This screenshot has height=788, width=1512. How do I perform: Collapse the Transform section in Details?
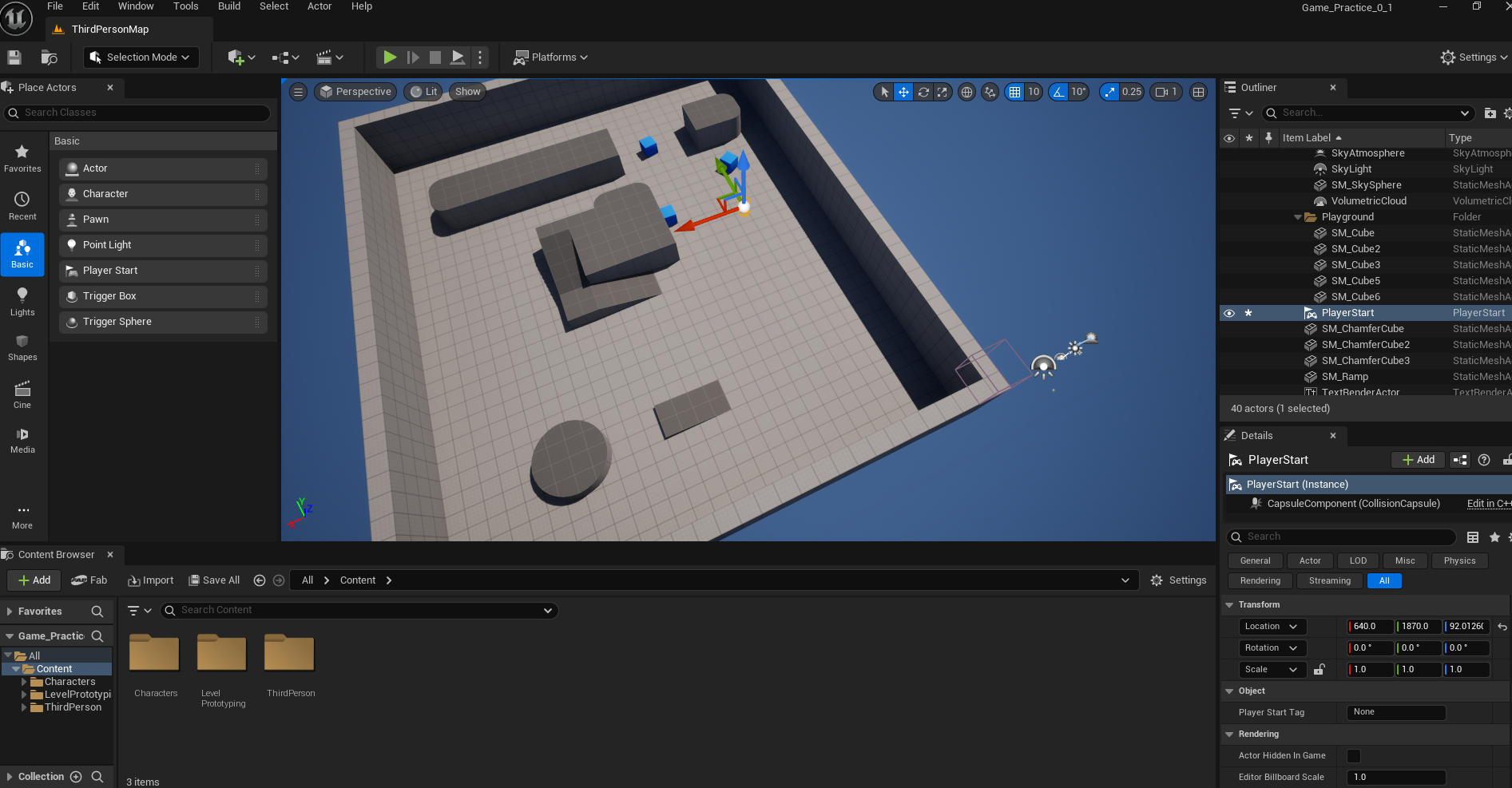coord(1230,605)
